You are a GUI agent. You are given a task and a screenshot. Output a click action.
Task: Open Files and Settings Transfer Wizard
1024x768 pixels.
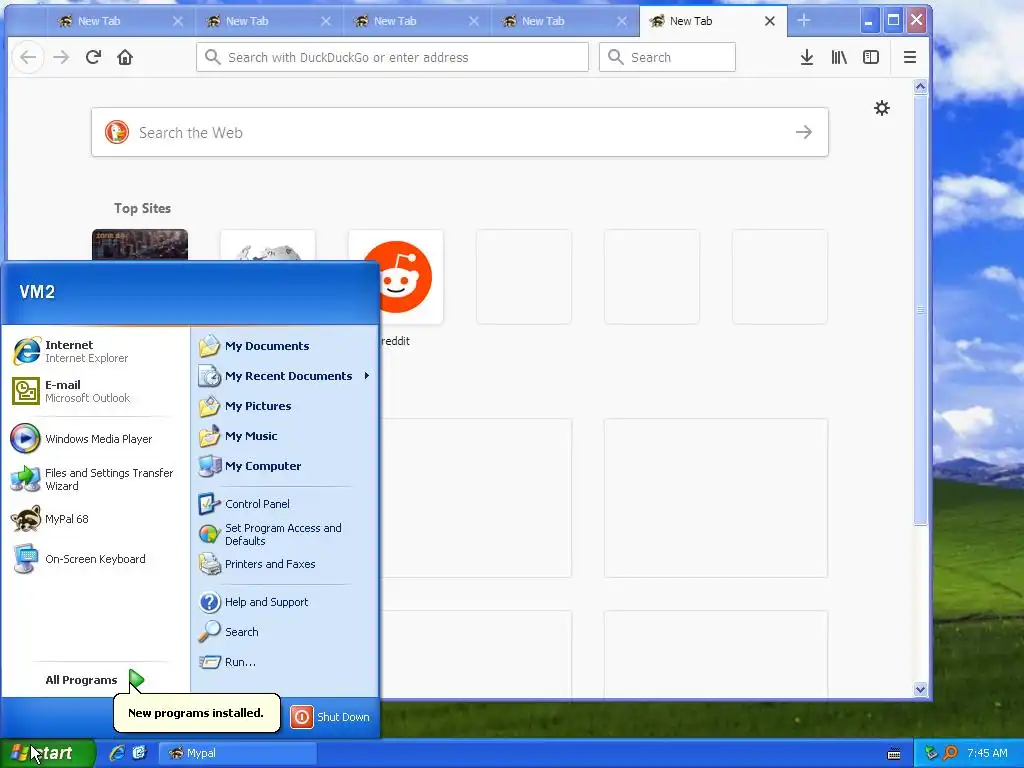tap(95, 479)
